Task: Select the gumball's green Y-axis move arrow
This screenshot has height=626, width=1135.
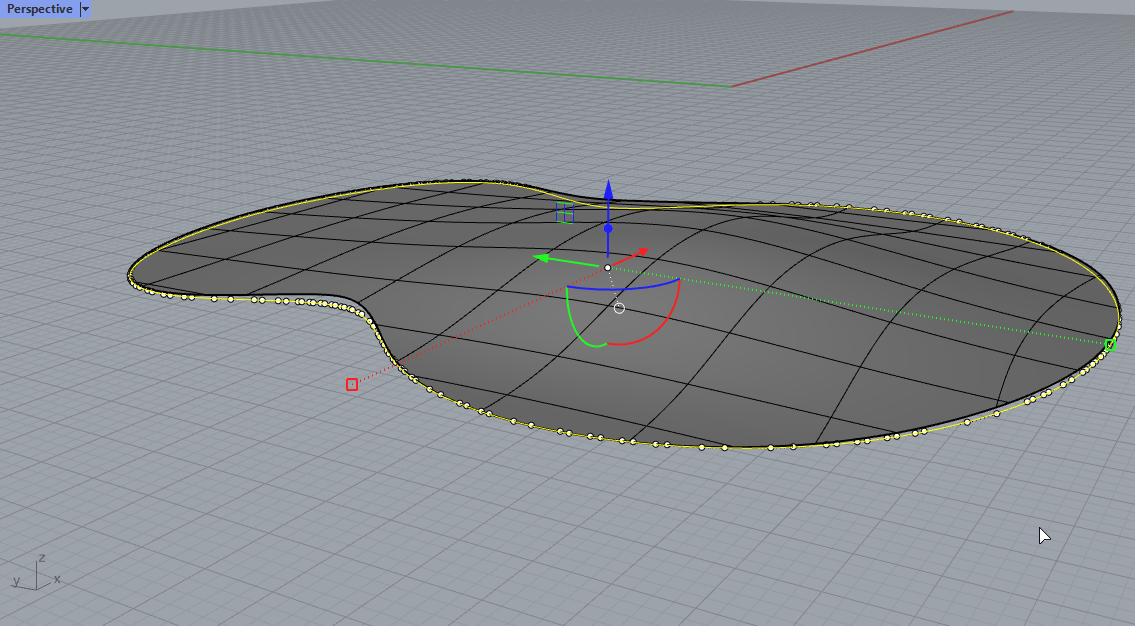Action: click(x=548, y=258)
